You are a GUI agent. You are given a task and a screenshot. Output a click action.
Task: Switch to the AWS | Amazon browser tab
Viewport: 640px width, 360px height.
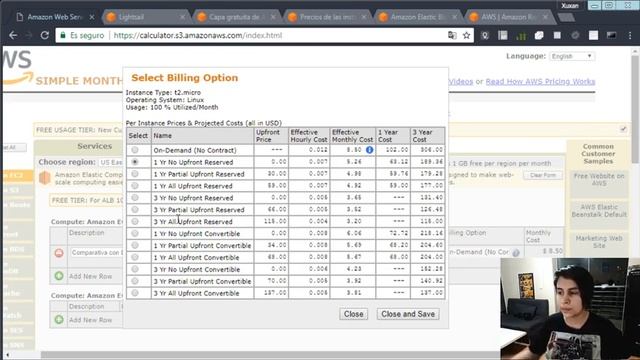click(509, 17)
